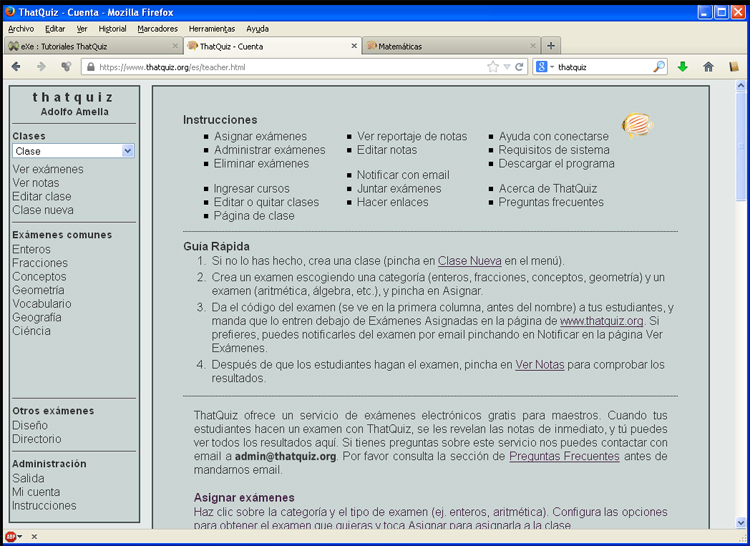Click Notificar con email link
Viewport: 750px width, 546px height.
coord(403,175)
